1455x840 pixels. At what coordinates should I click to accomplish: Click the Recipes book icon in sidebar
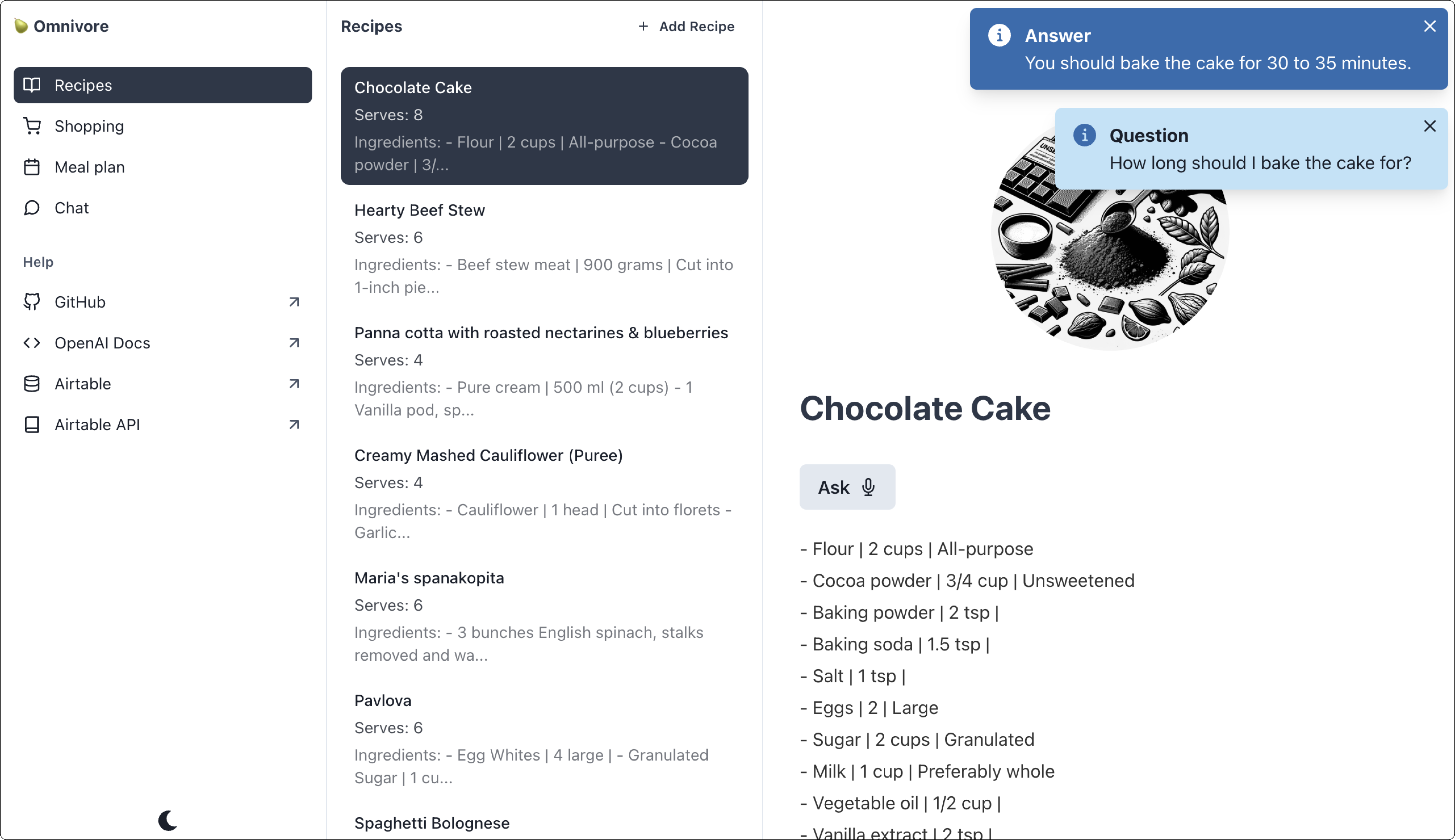[x=32, y=85]
